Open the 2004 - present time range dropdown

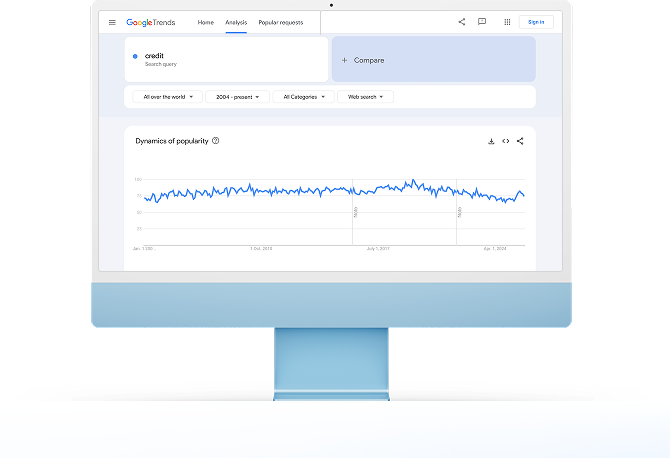pyautogui.click(x=237, y=97)
